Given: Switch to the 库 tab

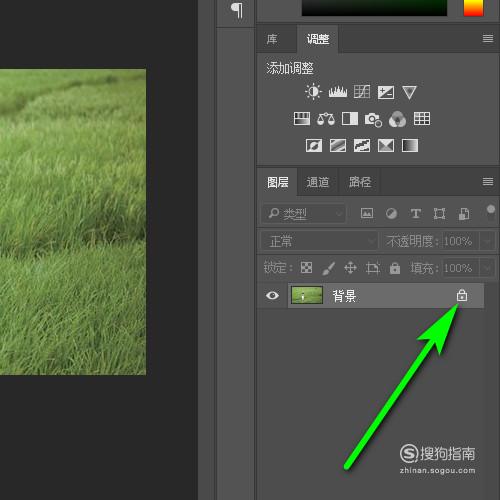Looking at the screenshot, I should click(x=272, y=39).
